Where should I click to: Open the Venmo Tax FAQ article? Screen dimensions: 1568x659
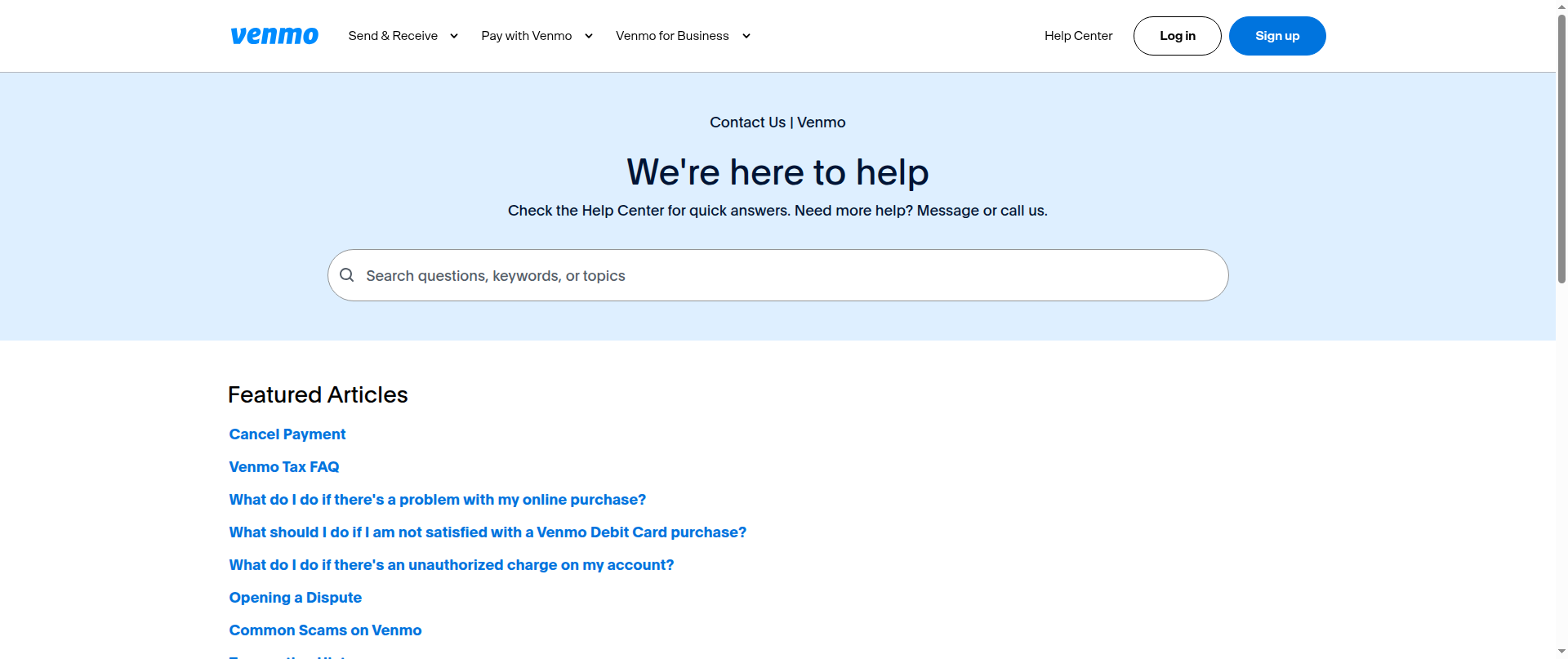284,467
